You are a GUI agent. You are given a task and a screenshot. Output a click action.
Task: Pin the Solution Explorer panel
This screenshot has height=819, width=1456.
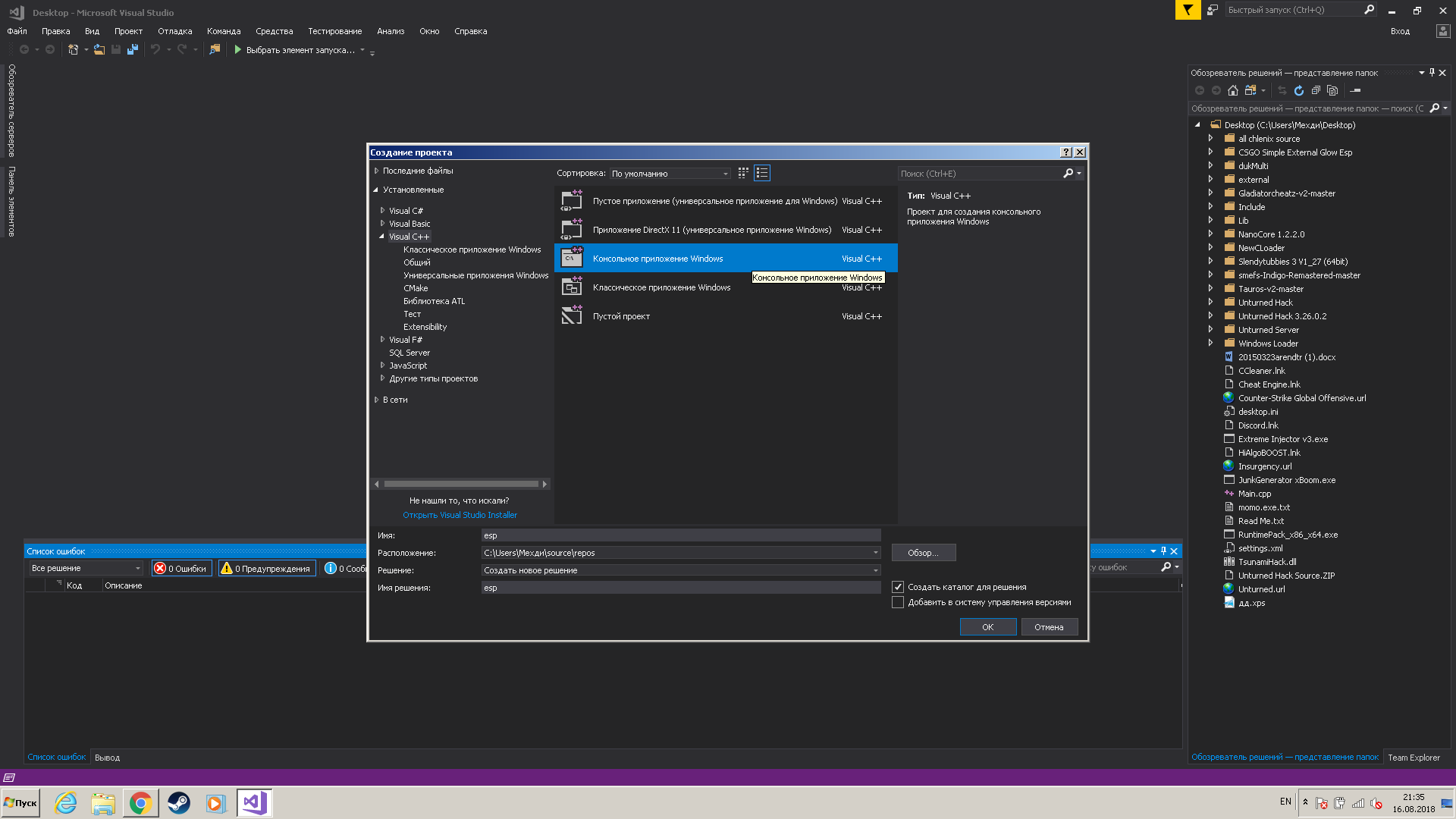1432,73
